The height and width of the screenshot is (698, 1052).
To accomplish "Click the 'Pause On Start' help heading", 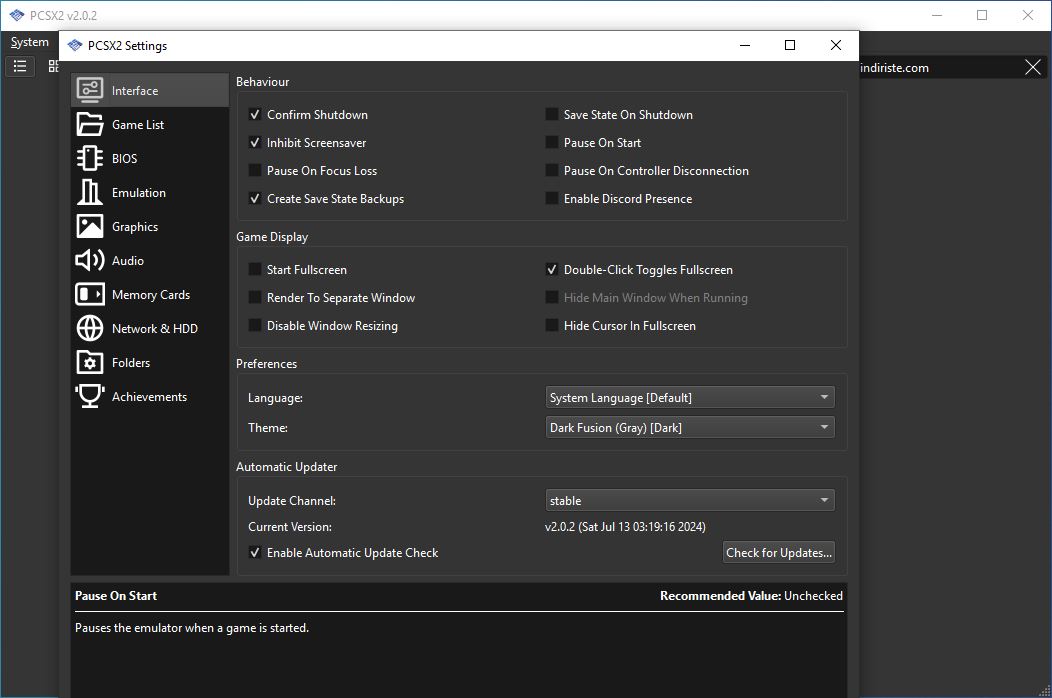I will tap(116, 595).
